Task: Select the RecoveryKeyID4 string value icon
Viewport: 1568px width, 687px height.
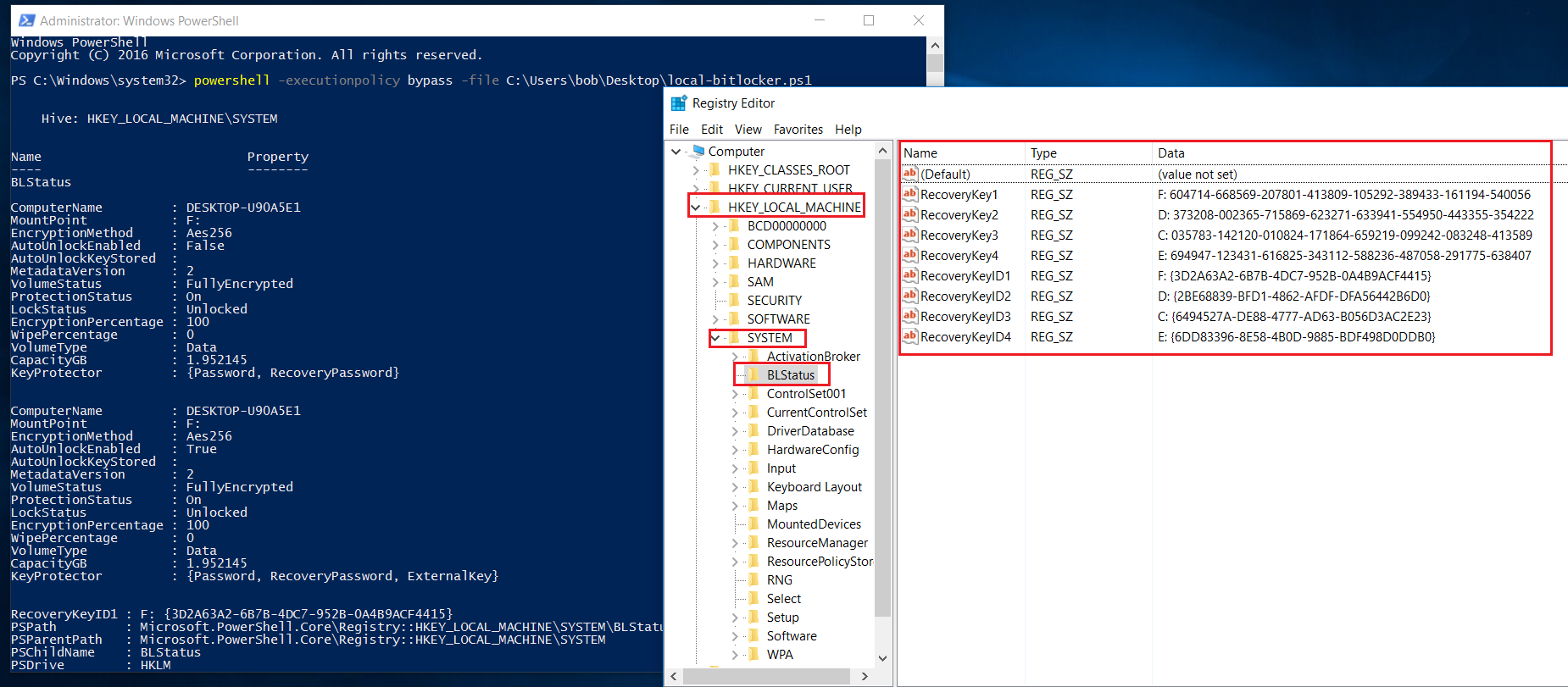Action: point(910,336)
